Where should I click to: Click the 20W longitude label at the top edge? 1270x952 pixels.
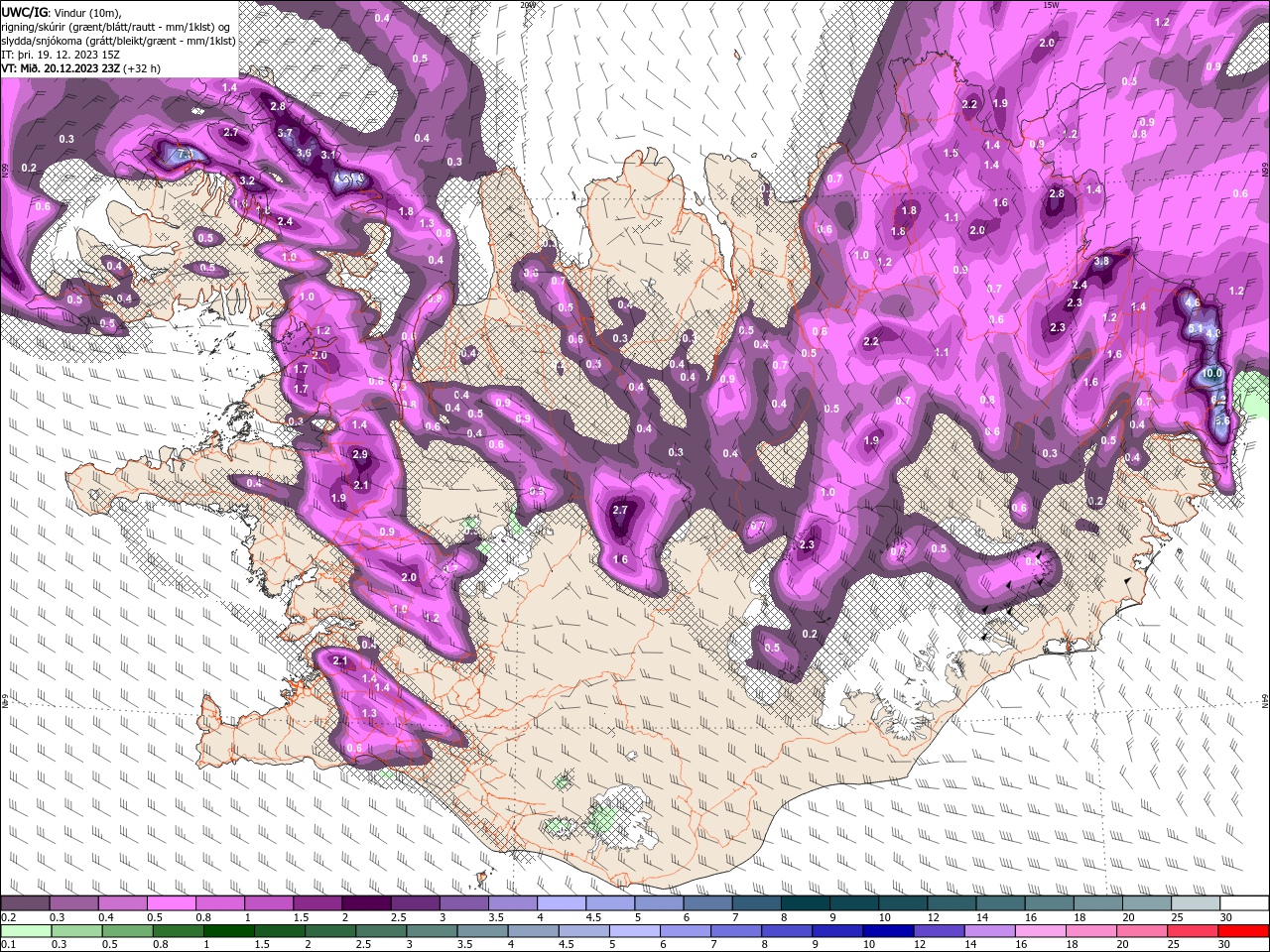click(x=528, y=5)
